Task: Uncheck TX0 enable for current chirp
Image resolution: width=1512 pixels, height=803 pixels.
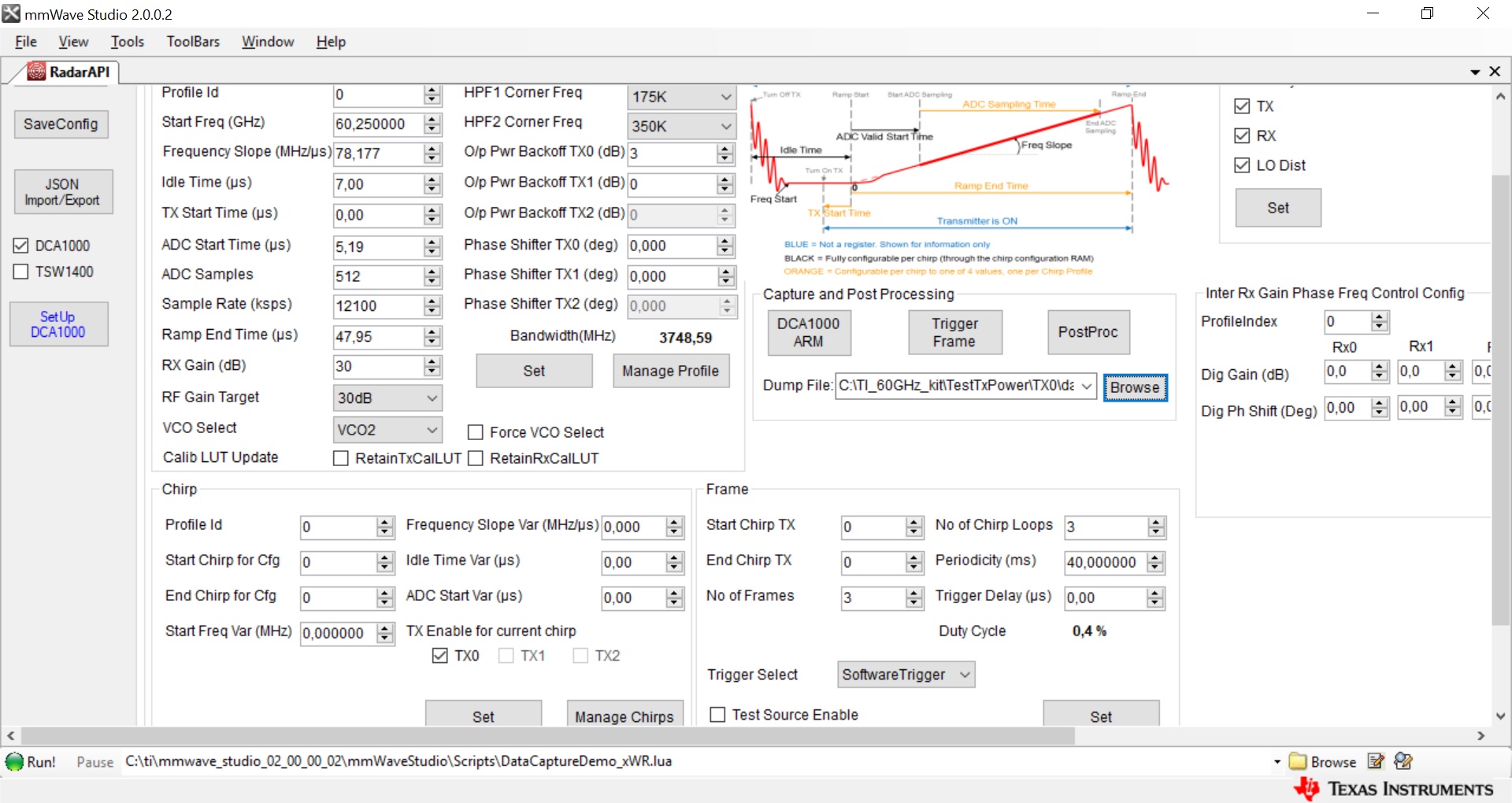Action: click(440, 656)
